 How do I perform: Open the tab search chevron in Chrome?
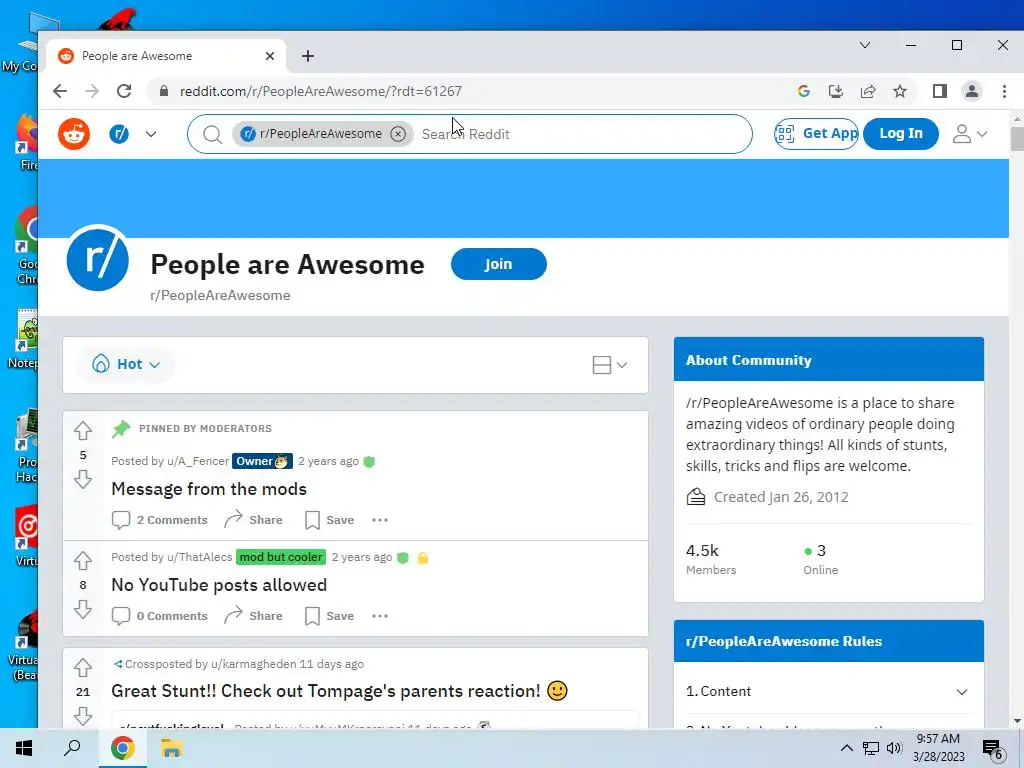(x=865, y=45)
